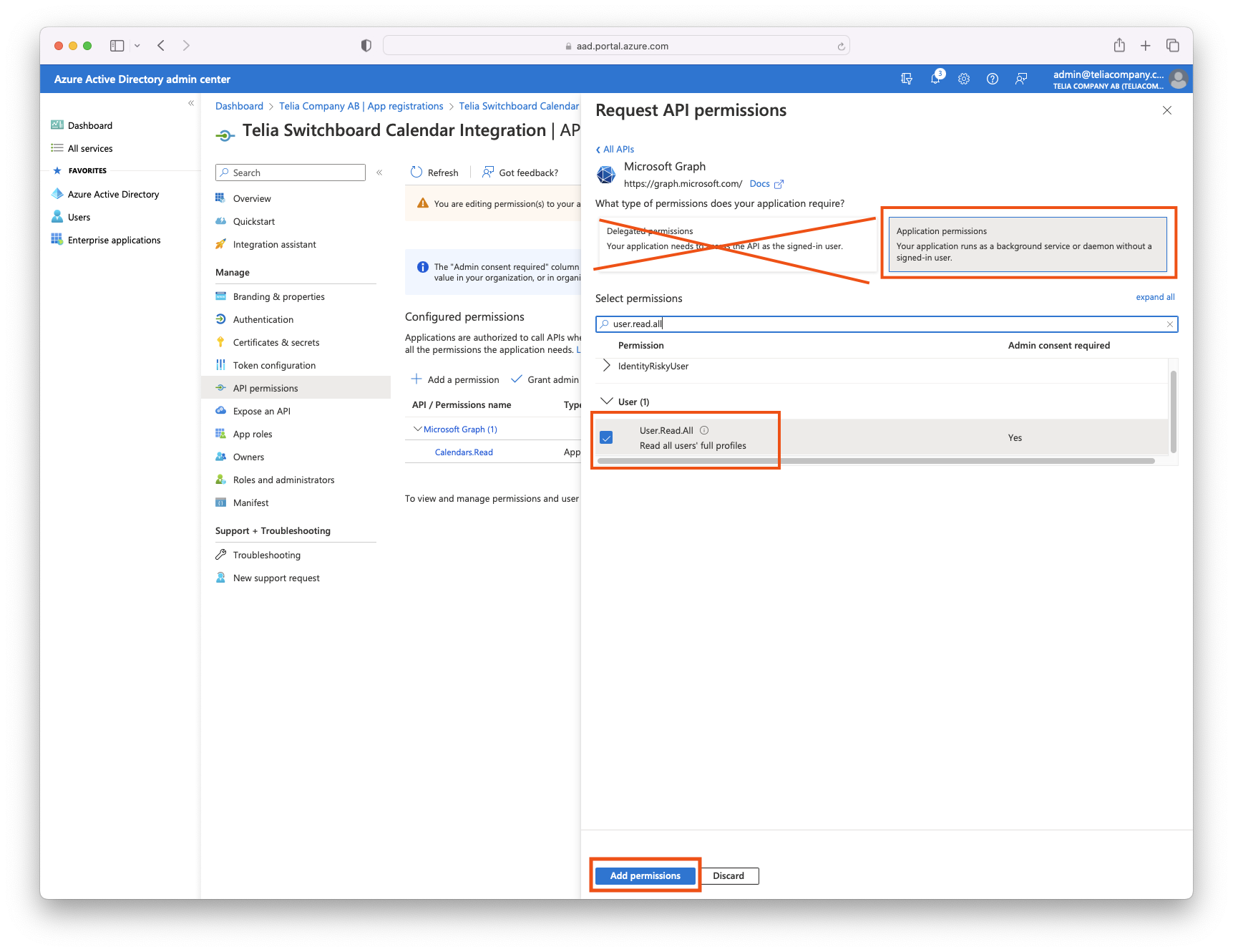1233x952 pixels.
Task: Click the Safari sidebar toggle icon
Action: [x=117, y=46]
